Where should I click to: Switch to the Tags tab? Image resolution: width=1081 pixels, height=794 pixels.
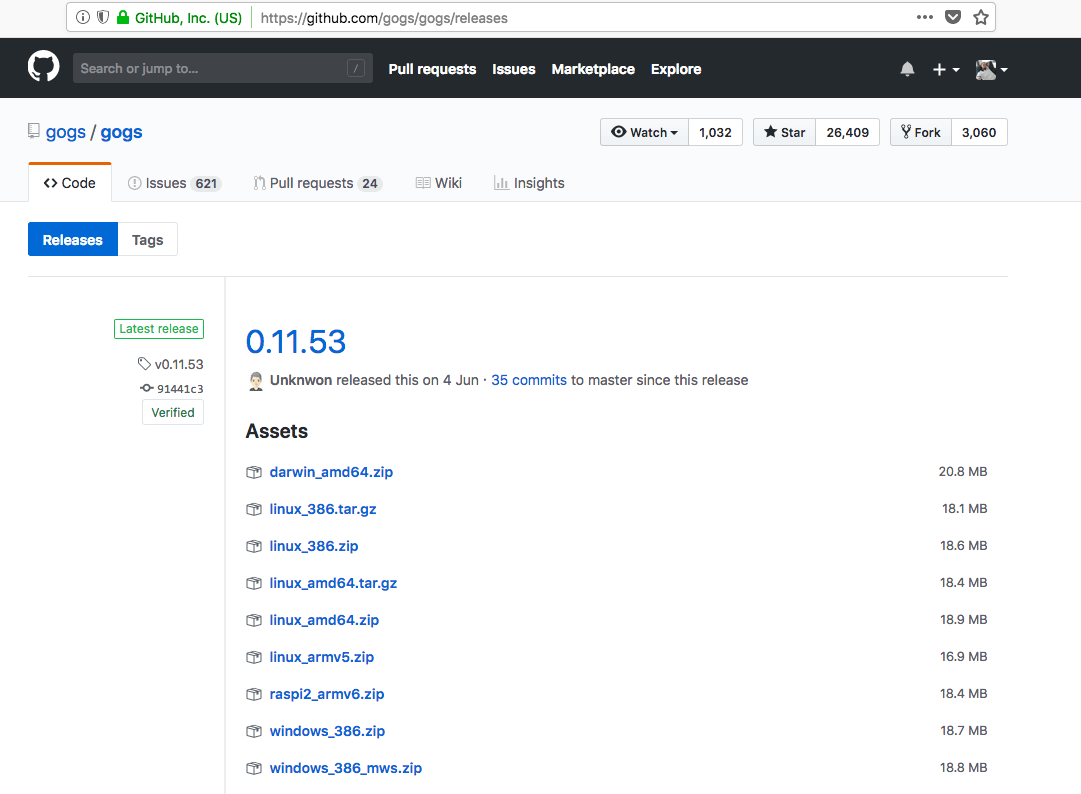point(147,240)
